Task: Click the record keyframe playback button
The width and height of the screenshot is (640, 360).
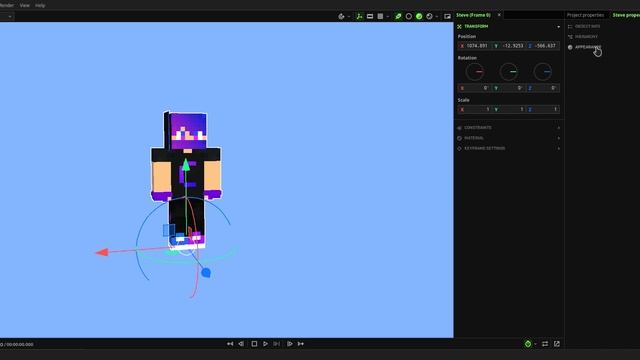Action: tap(277, 344)
